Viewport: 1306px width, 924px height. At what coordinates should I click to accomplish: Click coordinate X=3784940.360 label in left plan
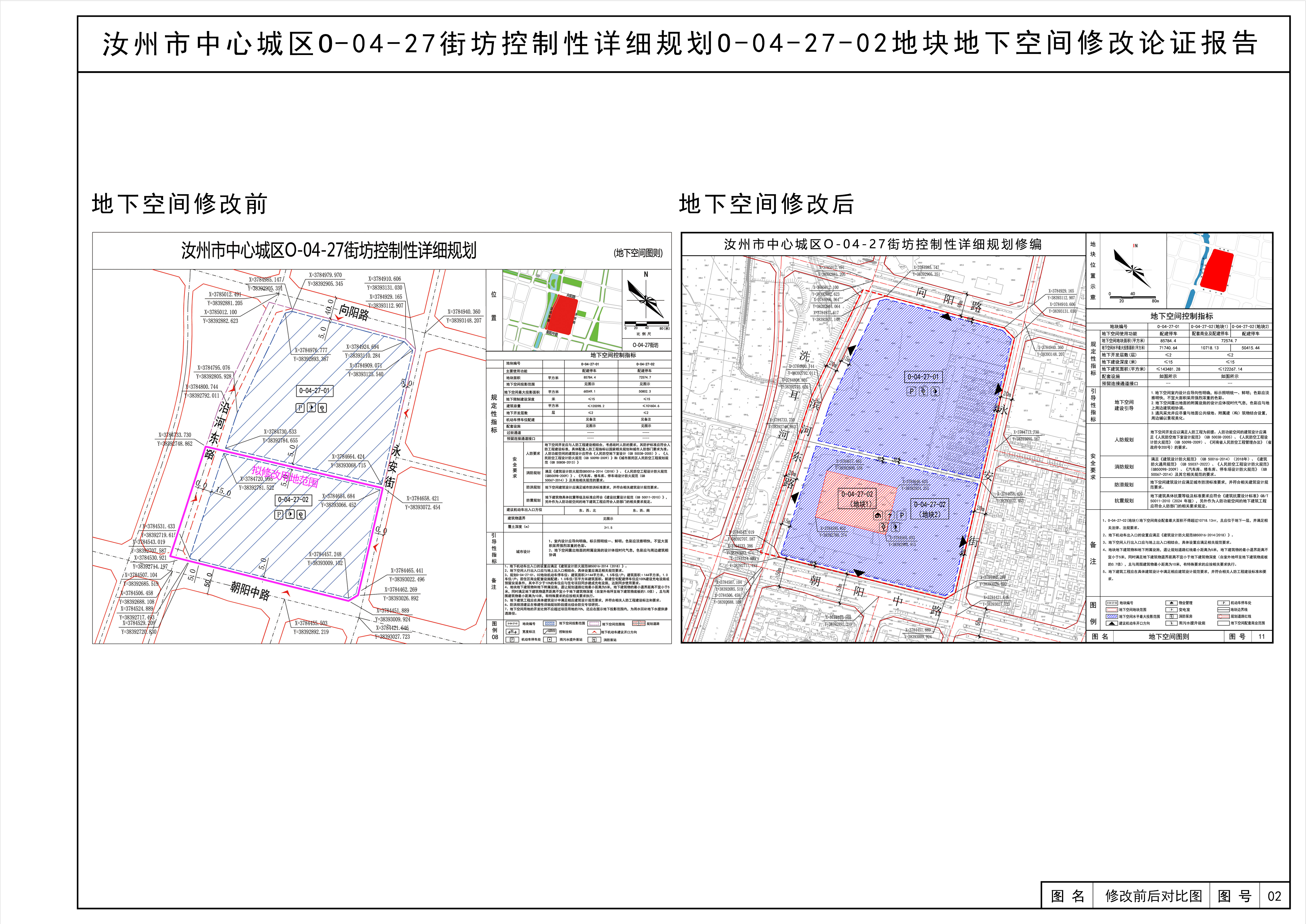tap(464, 312)
